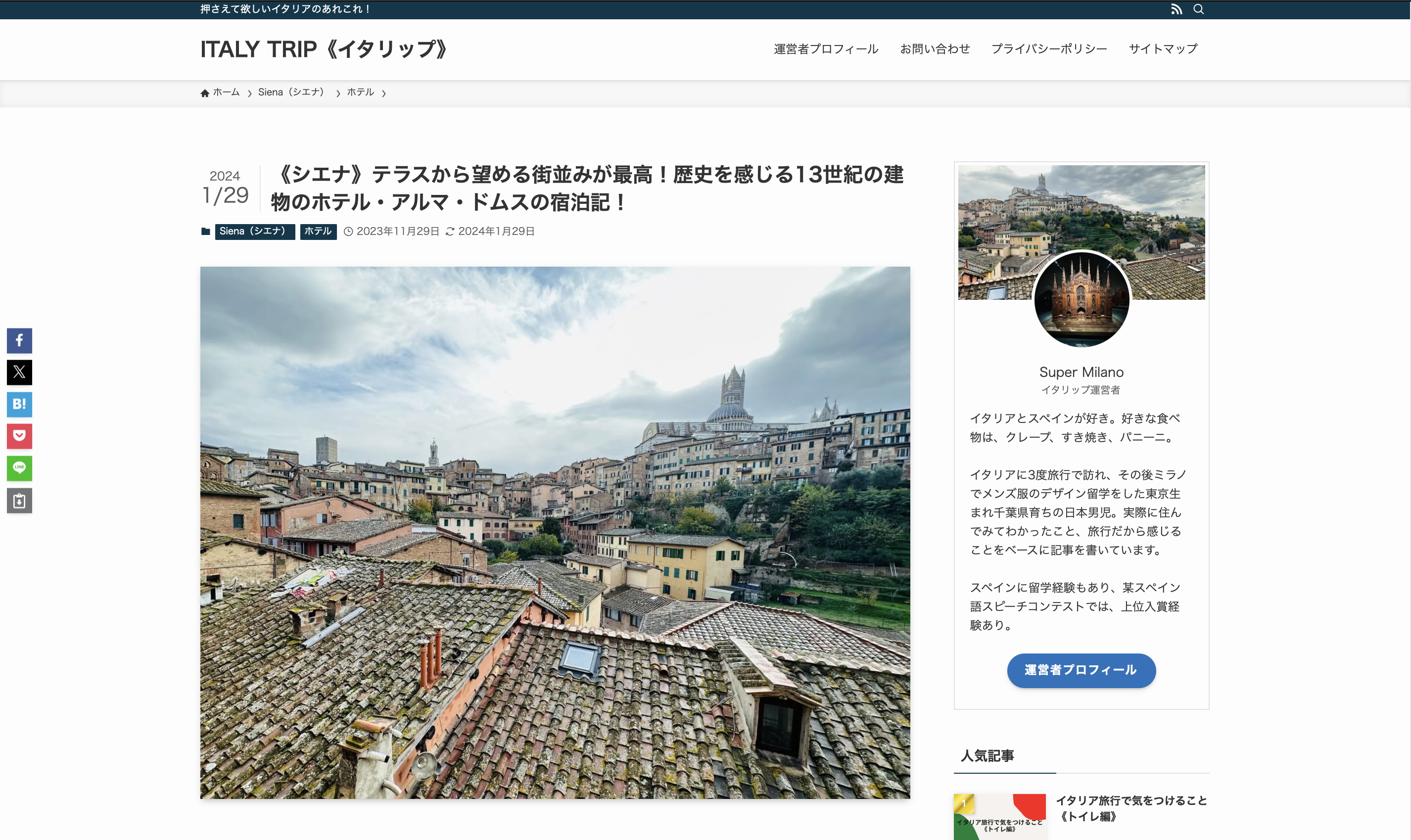Select Siena（シエナ）category tag
This screenshot has height=840, width=1411.
pyautogui.click(x=254, y=232)
